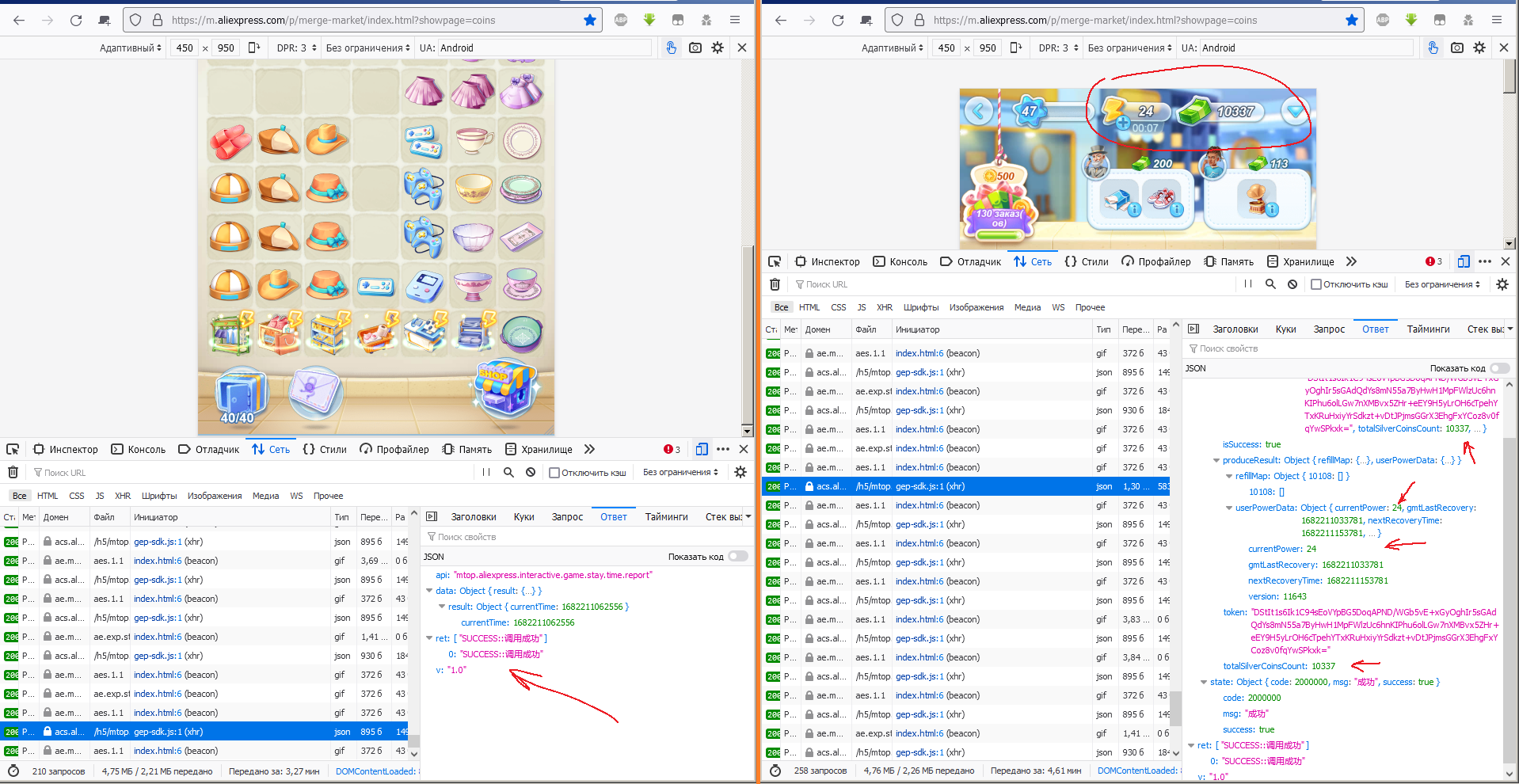
Task: Pause network recording in the left DevTools
Action: [486, 472]
